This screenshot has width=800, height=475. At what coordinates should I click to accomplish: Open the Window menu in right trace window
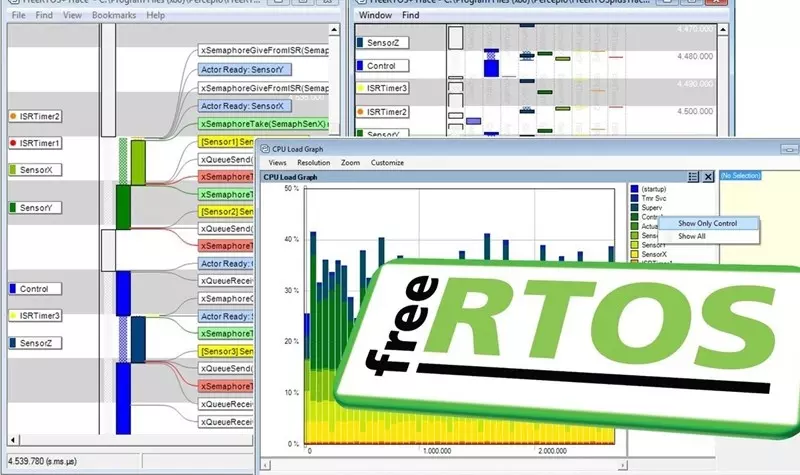click(375, 15)
